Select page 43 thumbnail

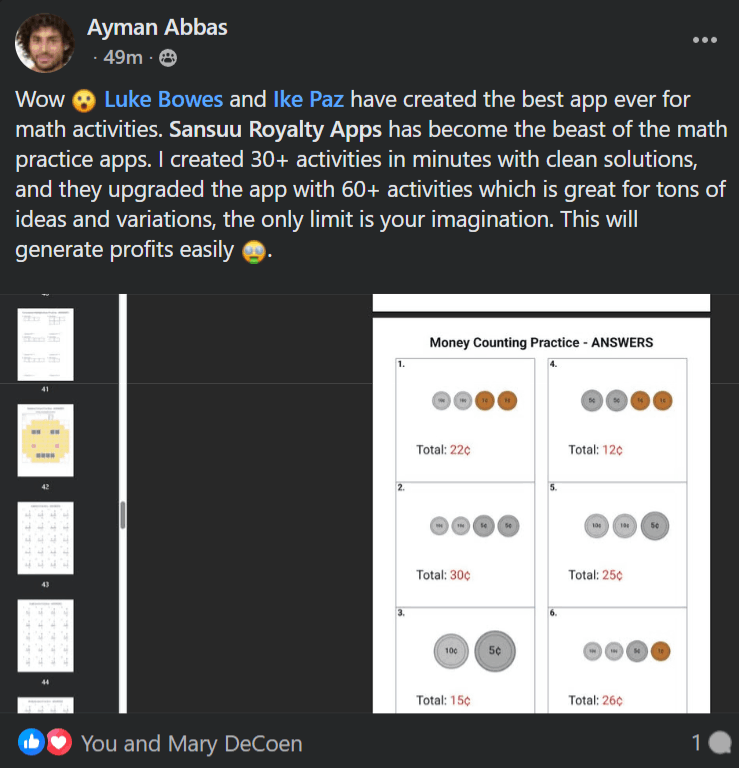pyautogui.click(x=45, y=538)
